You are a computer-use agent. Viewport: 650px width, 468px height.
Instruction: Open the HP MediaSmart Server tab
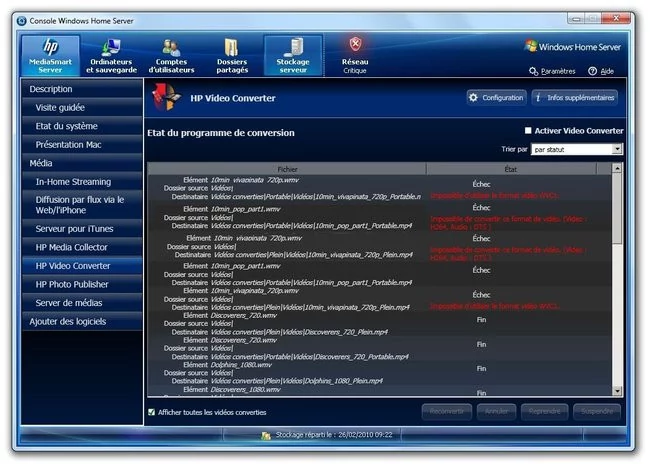tap(50, 56)
